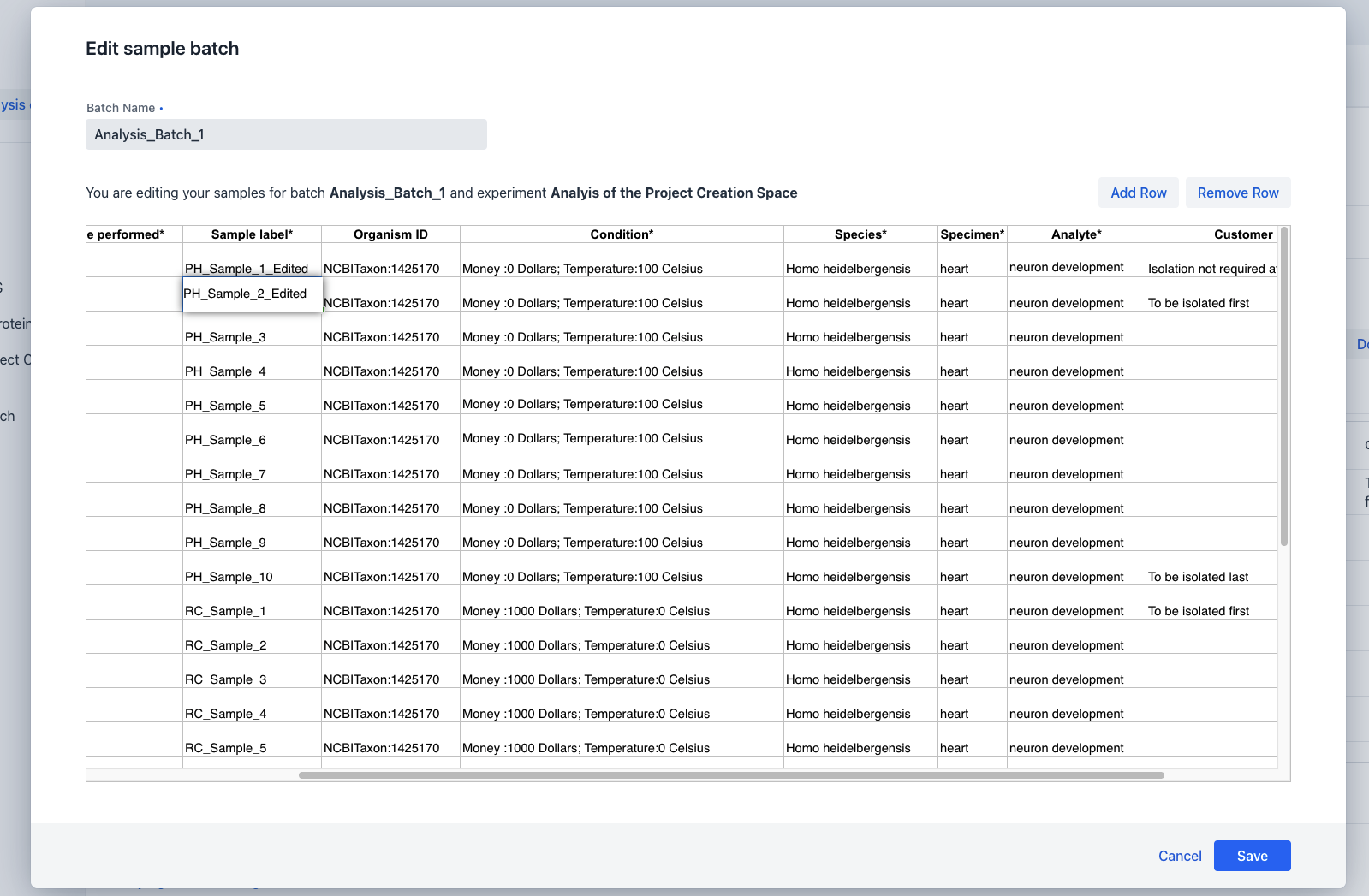Select the Specimen cell of PH_Sample_8
1369x896 pixels.
(x=973, y=500)
